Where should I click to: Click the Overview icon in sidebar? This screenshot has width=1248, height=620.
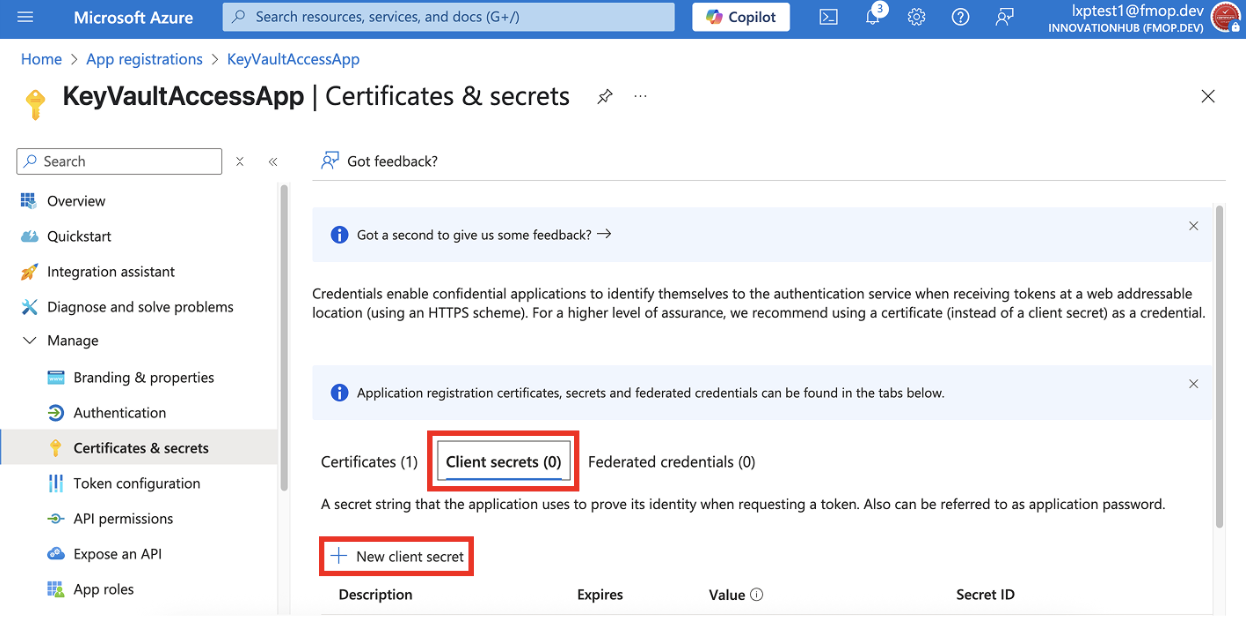pos(29,201)
